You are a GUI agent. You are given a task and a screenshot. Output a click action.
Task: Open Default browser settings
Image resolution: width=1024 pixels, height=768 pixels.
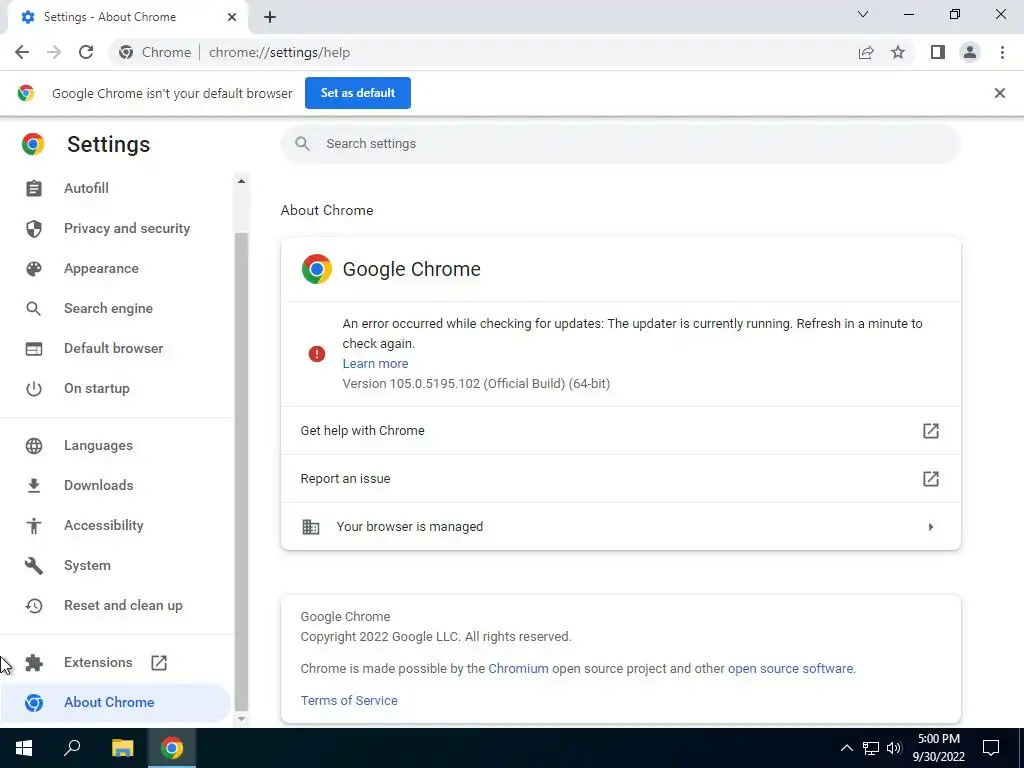tap(114, 348)
